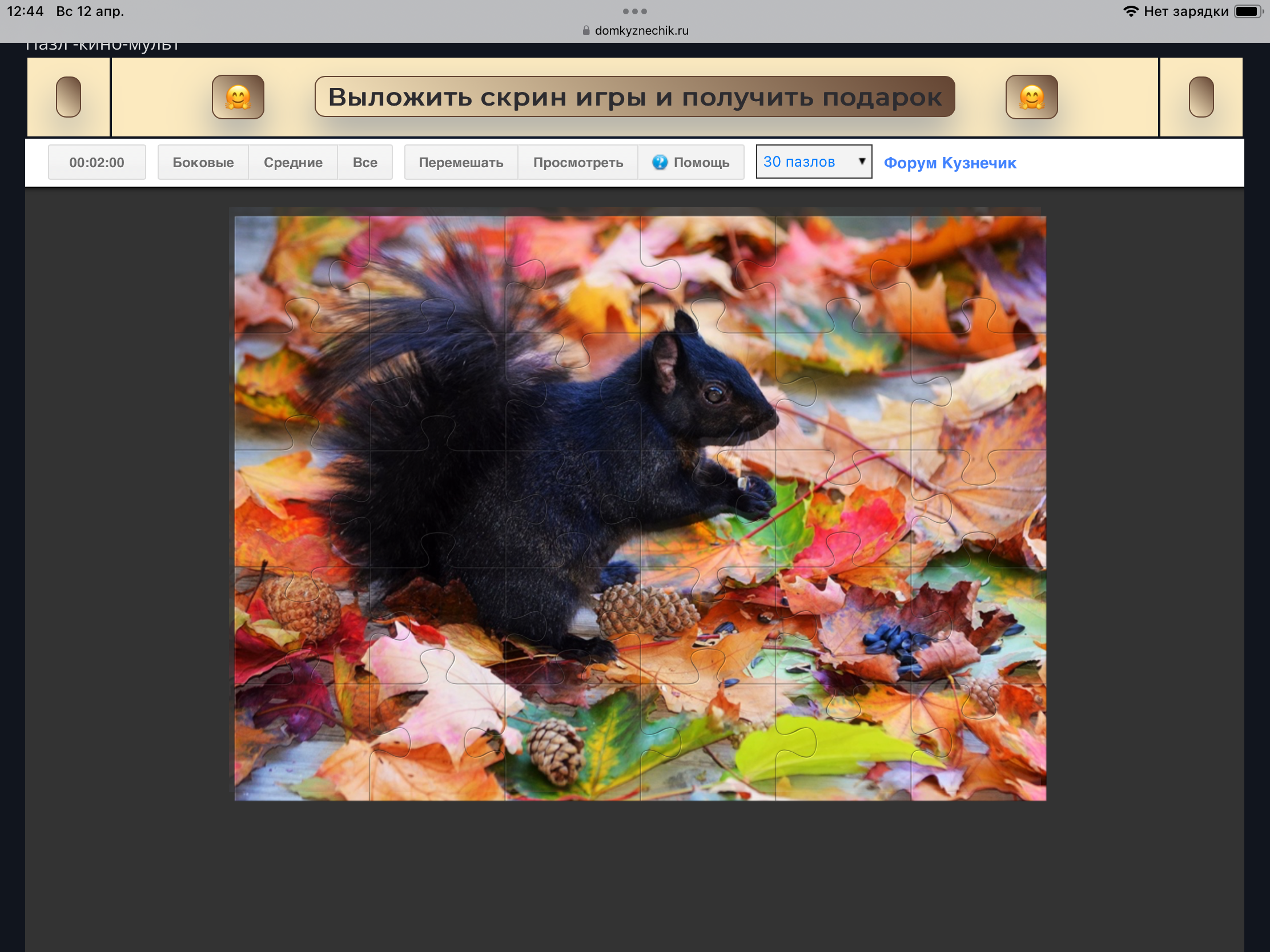1270x952 pixels.
Task: Tap the domkyznechik.ru address bar
Action: click(641, 30)
